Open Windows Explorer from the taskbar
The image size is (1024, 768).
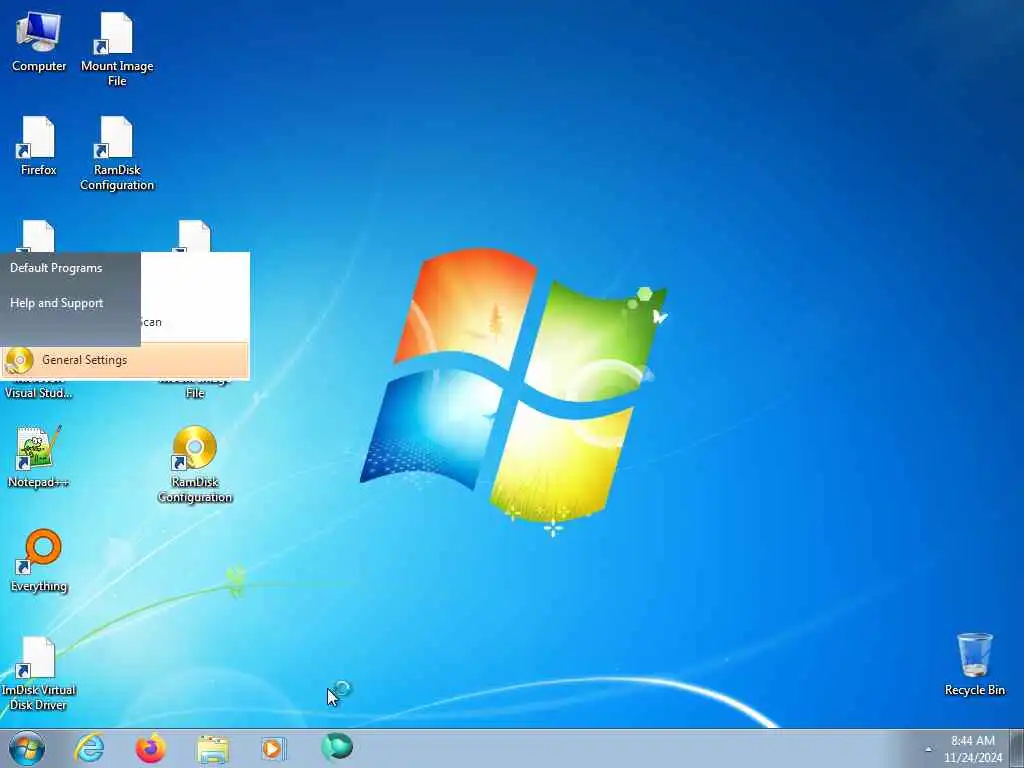coord(212,749)
